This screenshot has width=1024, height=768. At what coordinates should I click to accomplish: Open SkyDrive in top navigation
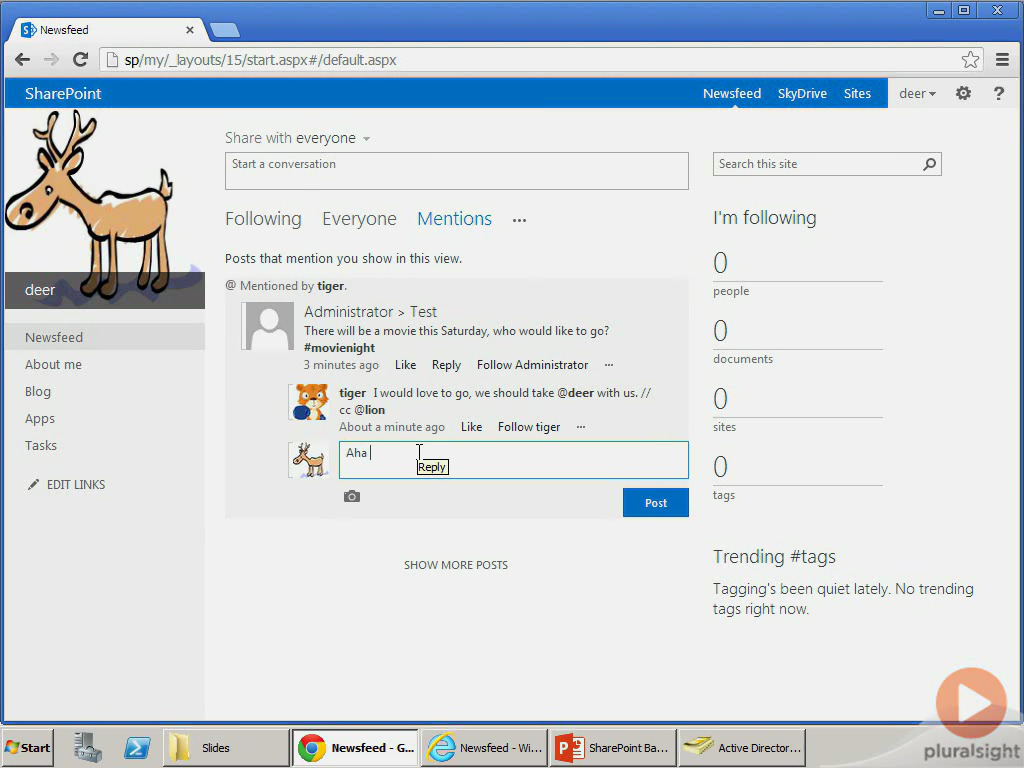tap(802, 93)
